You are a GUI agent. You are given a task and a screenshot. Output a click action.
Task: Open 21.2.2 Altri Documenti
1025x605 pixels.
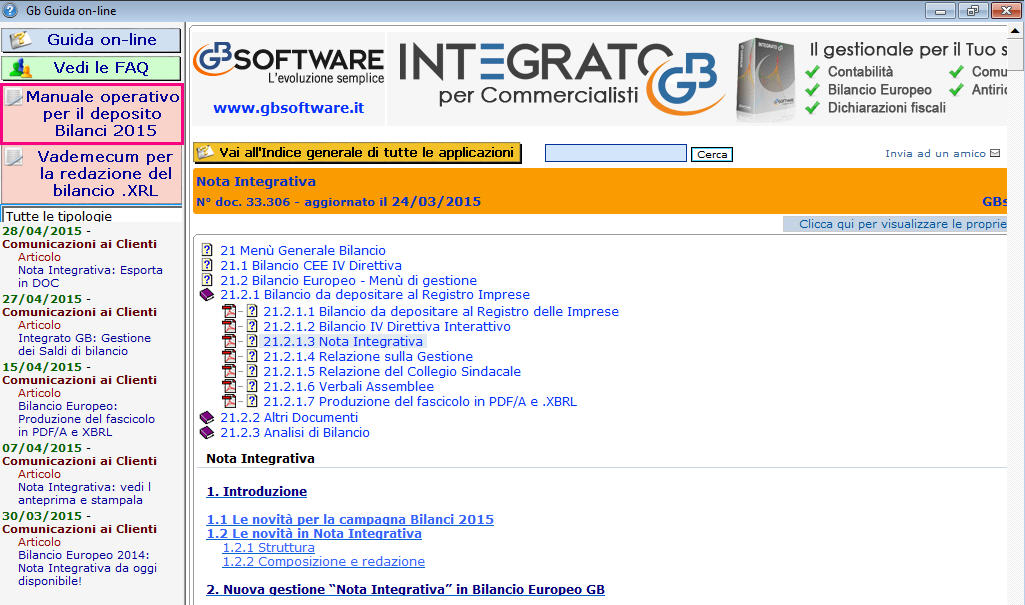point(289,417)
